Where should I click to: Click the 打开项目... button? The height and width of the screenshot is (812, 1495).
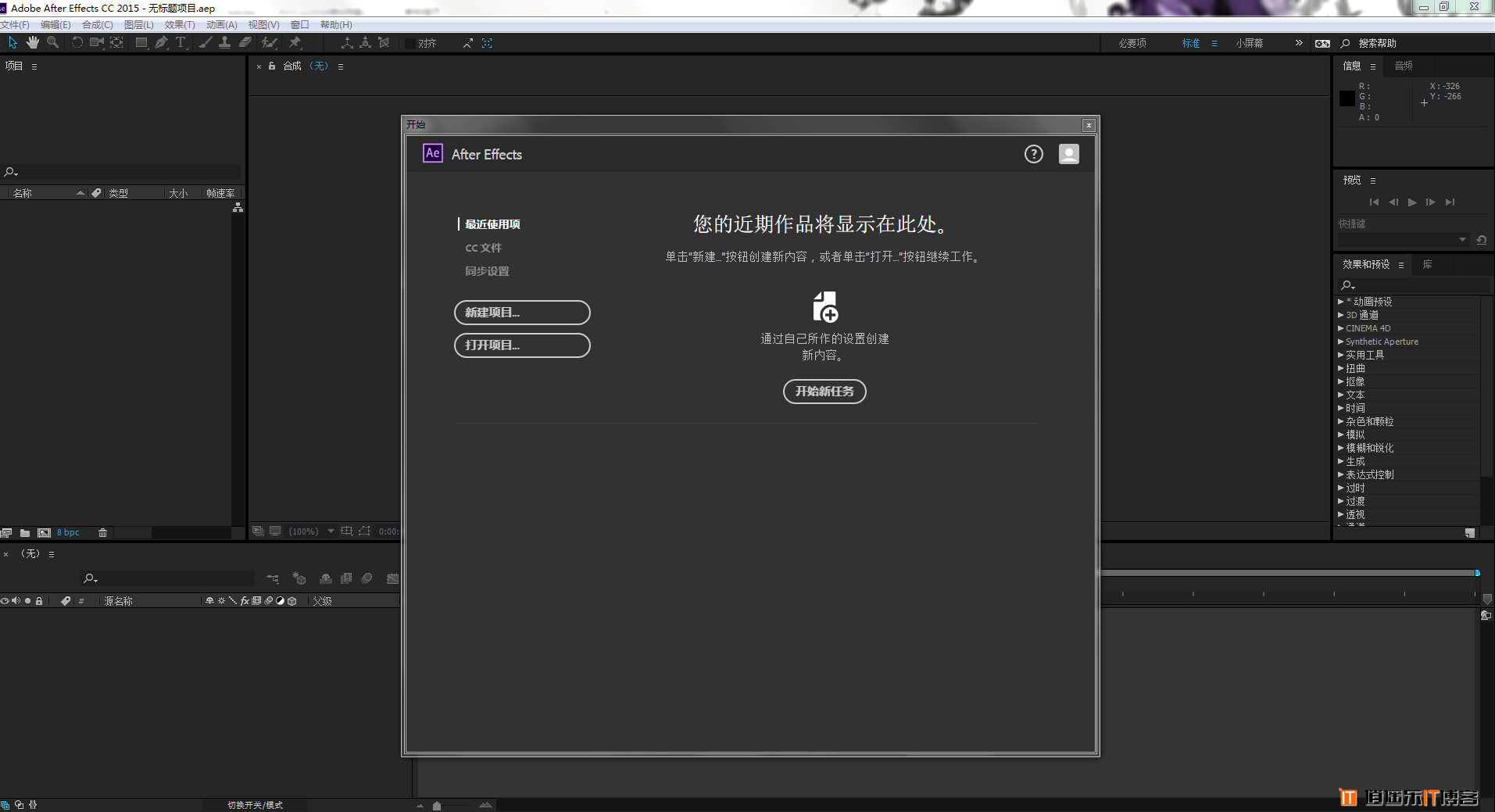[x=522, y=345]
